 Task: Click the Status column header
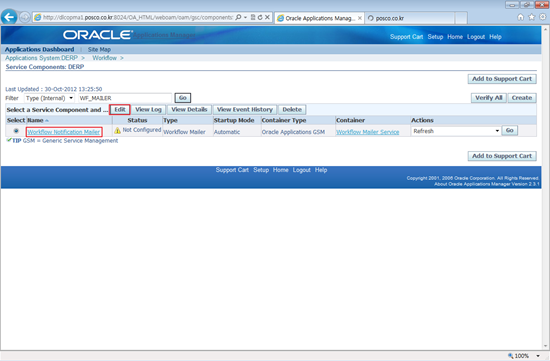tap(137, 120)
